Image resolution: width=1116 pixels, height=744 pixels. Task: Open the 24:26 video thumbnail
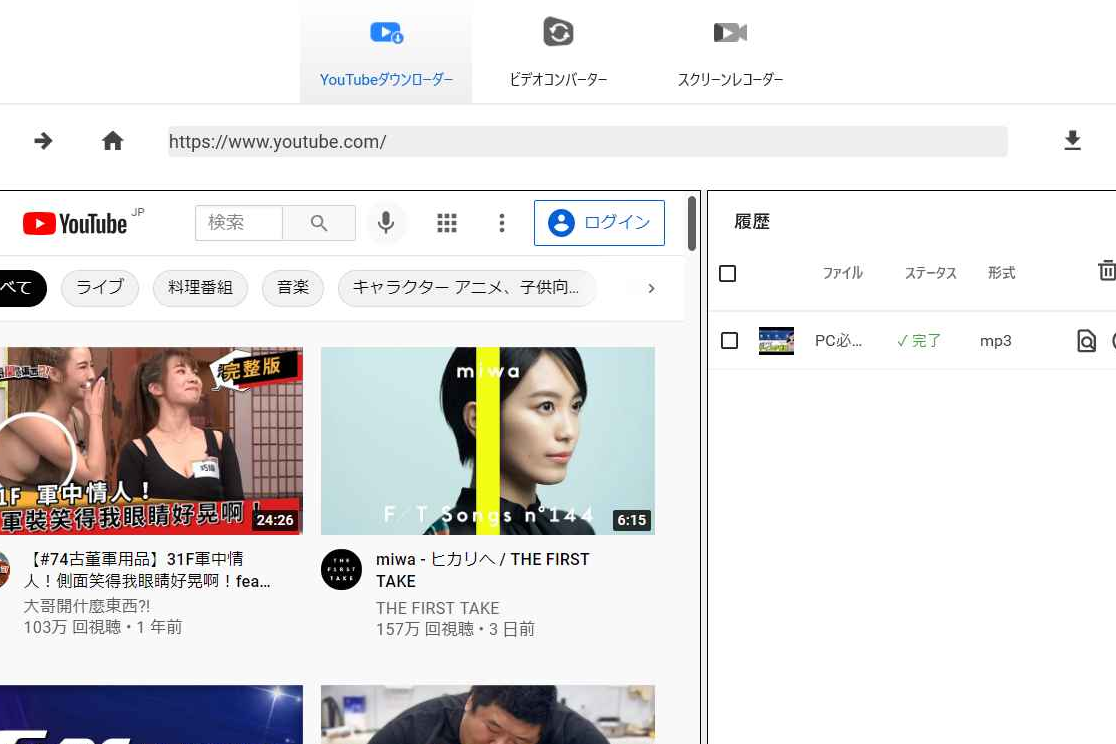click(x=151, y=441)
